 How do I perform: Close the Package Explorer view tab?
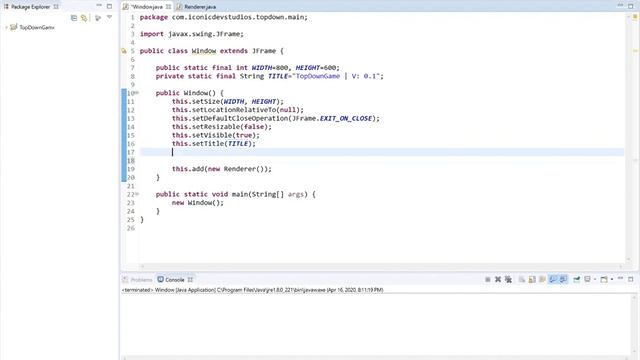pyautogui.click(x=56, y=7)
